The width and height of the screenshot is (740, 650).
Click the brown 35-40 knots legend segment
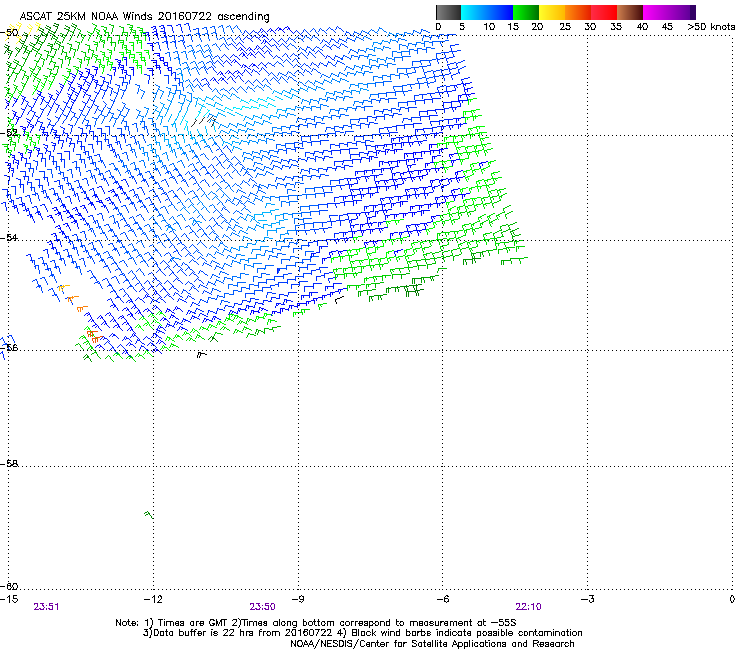[630, 12]
